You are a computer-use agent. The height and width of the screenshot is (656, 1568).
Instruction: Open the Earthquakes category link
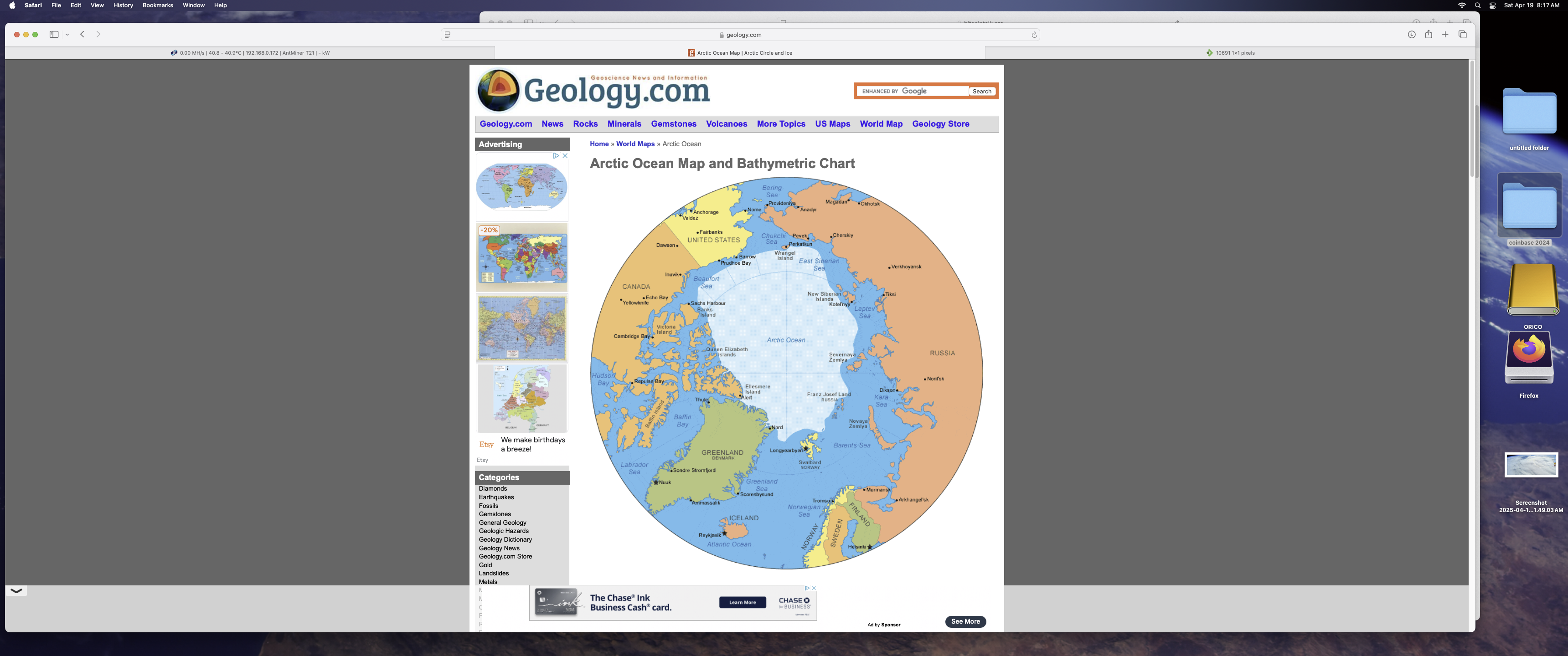pos(496,497)
